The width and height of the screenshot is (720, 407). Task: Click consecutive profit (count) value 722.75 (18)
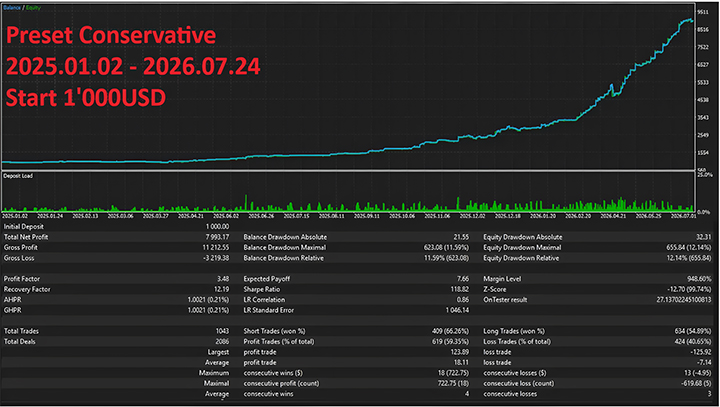[x=453, y=383]
